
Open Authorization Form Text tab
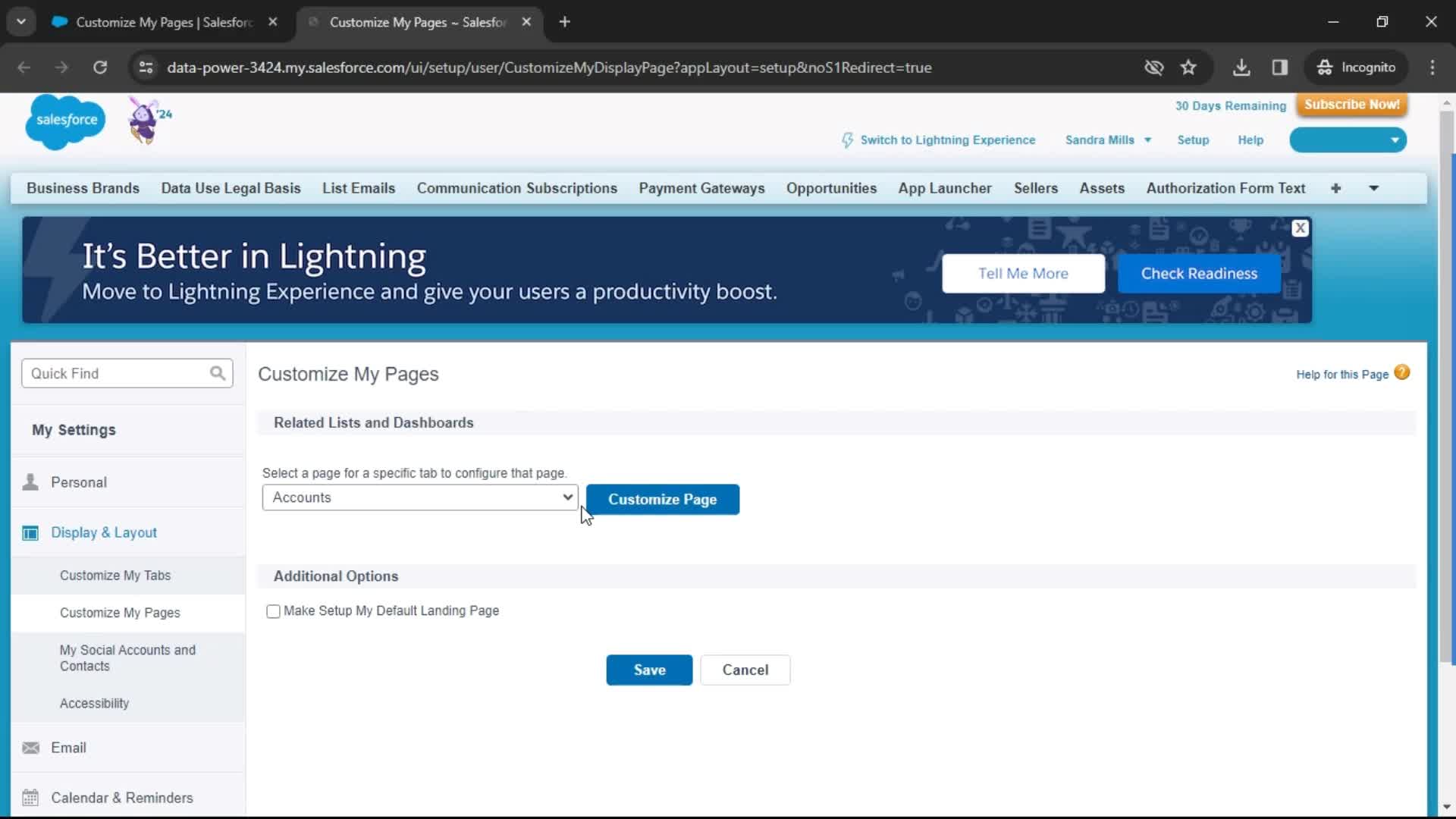click(1225, 188)
